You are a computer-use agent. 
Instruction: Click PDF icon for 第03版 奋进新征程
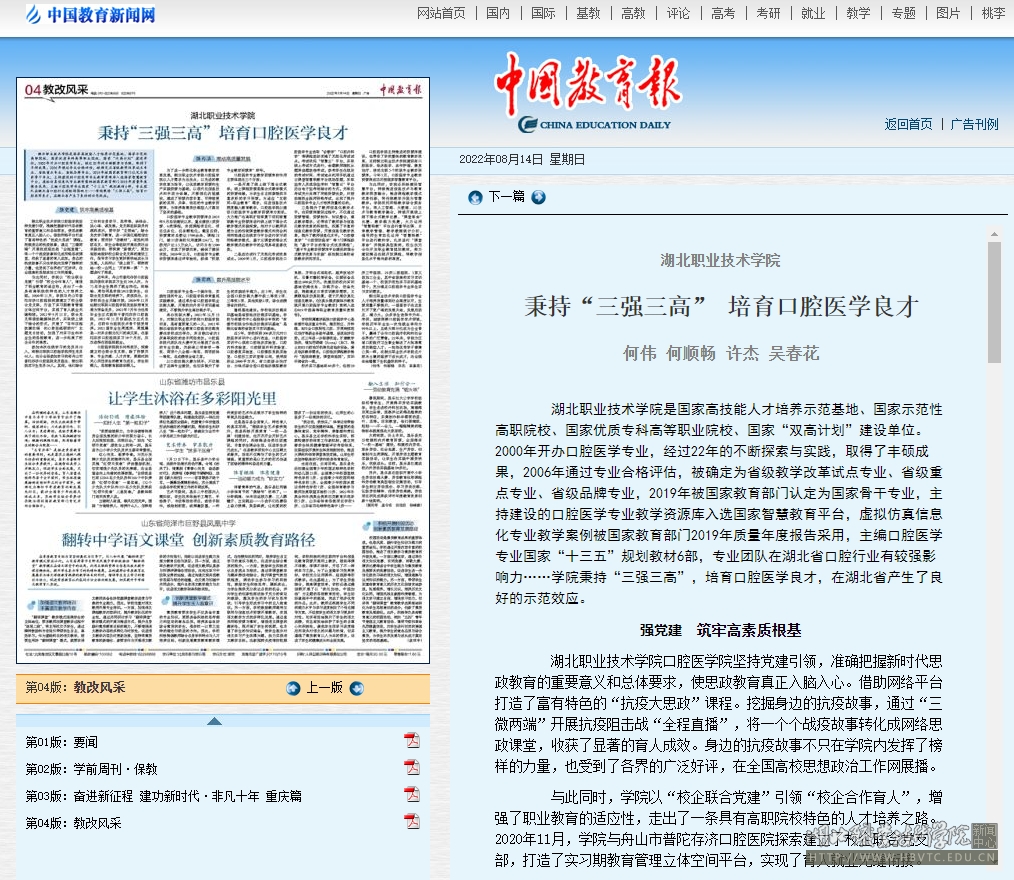pos(411,795)
